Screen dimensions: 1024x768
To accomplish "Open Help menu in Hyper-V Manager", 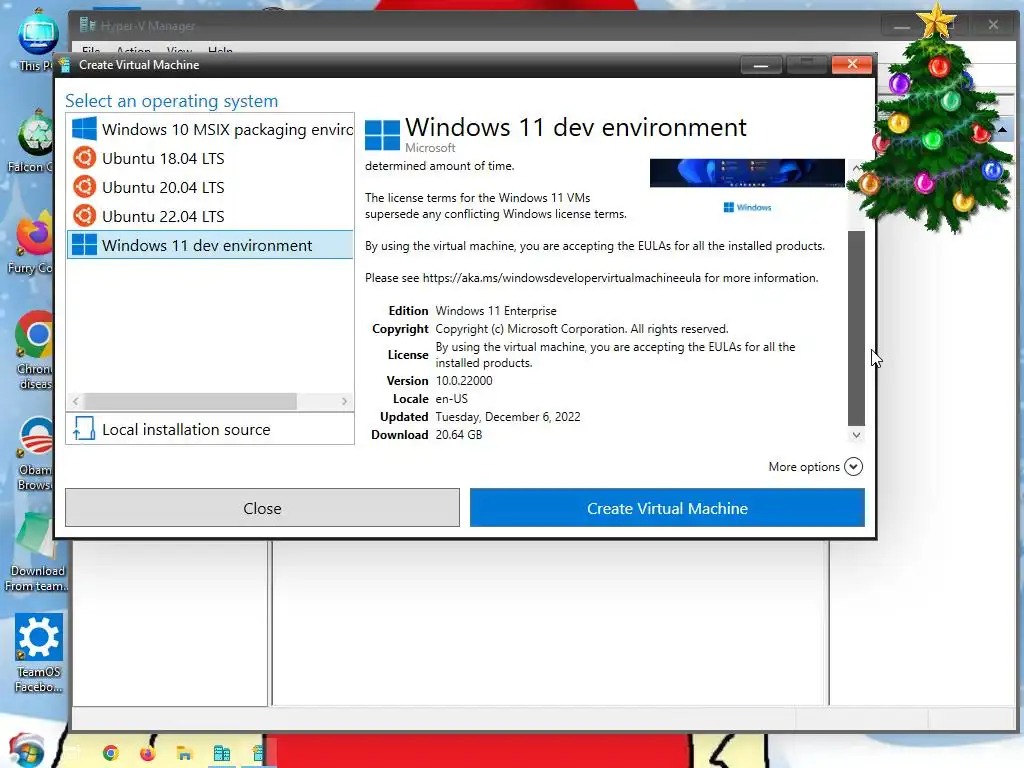I will (x=220, y=50).
